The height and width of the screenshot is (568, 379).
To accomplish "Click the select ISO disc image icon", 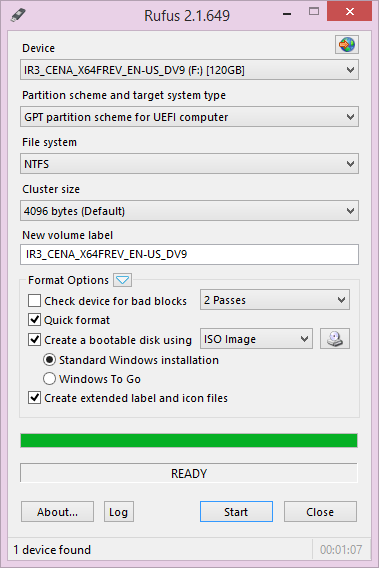I will tap(335, 339).
